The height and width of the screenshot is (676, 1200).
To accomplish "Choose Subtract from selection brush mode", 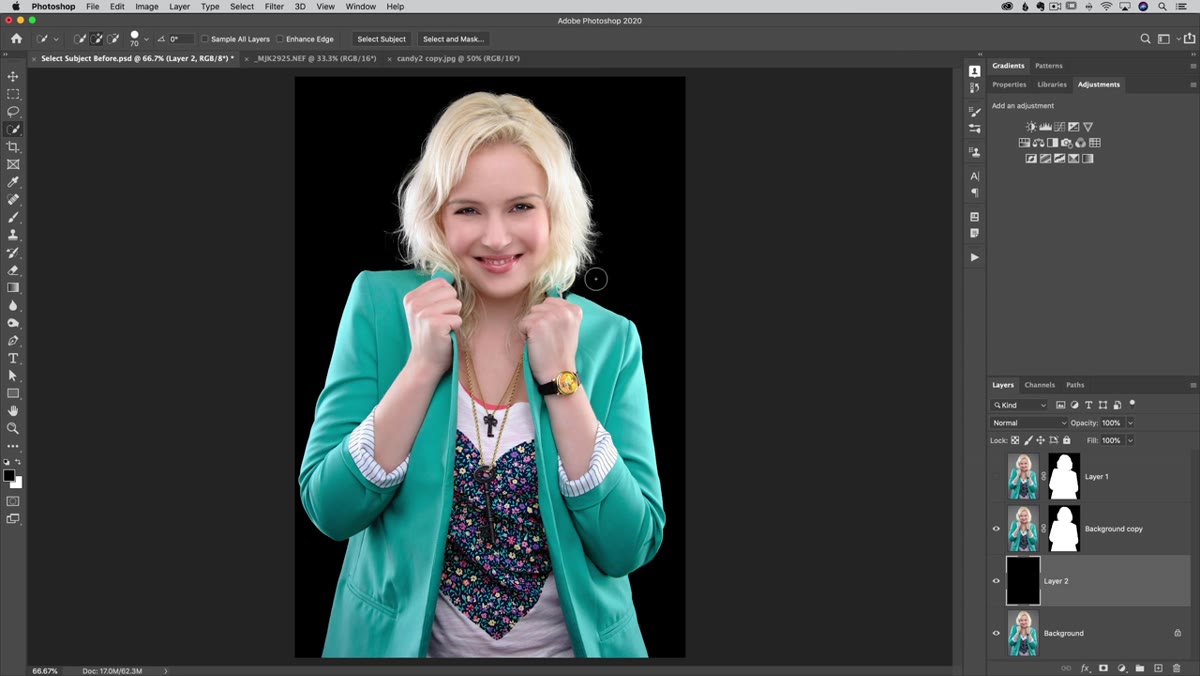I will [x=114, y=39].
